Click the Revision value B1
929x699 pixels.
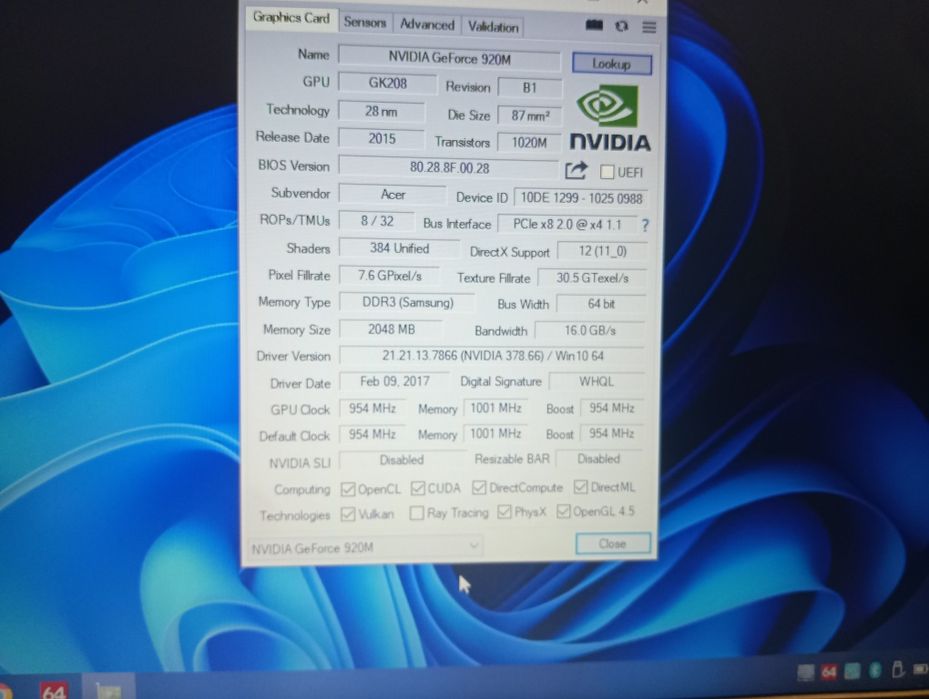(529, 88)
